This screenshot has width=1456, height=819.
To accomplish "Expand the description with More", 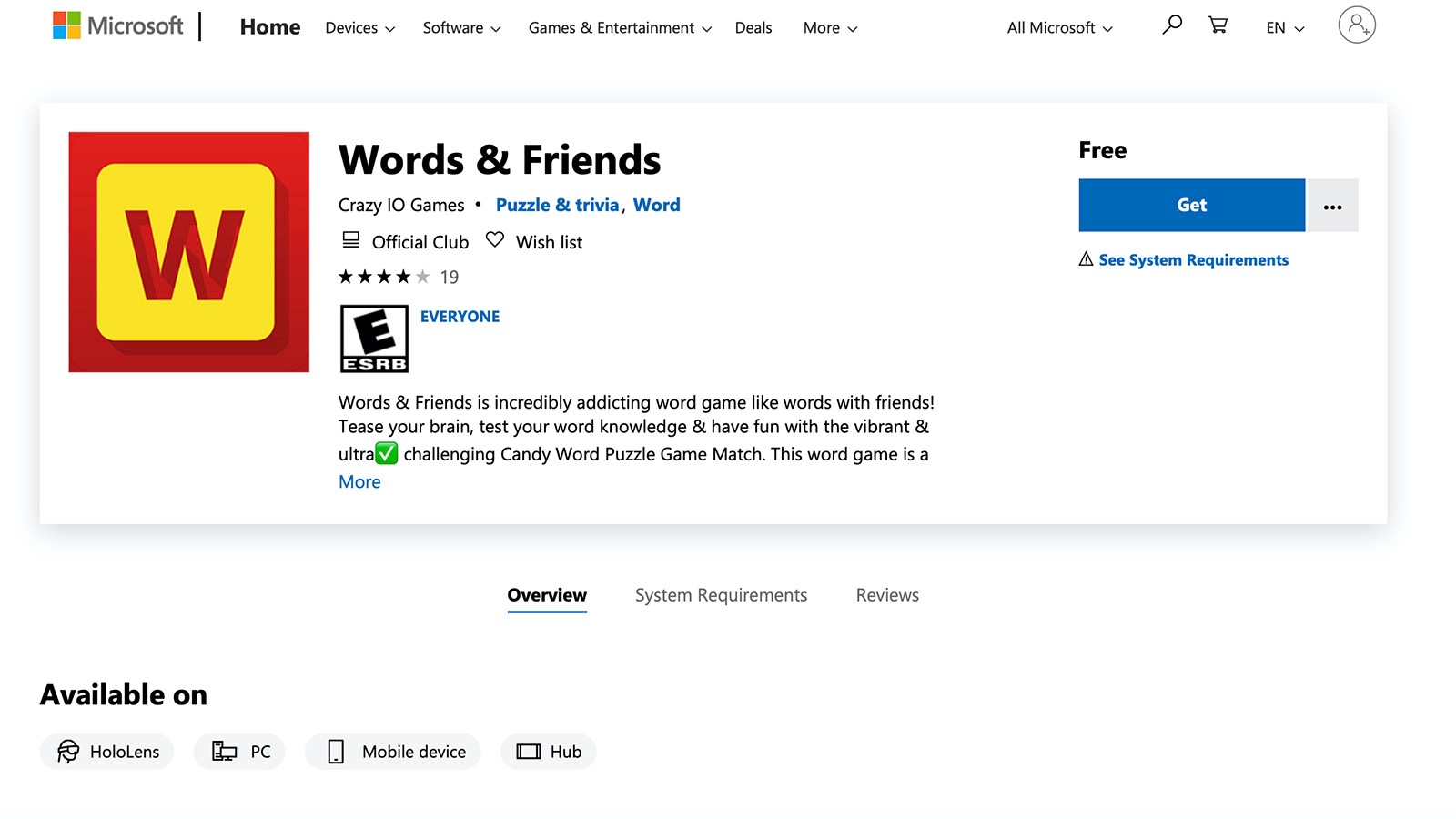I will pos(359,481).
